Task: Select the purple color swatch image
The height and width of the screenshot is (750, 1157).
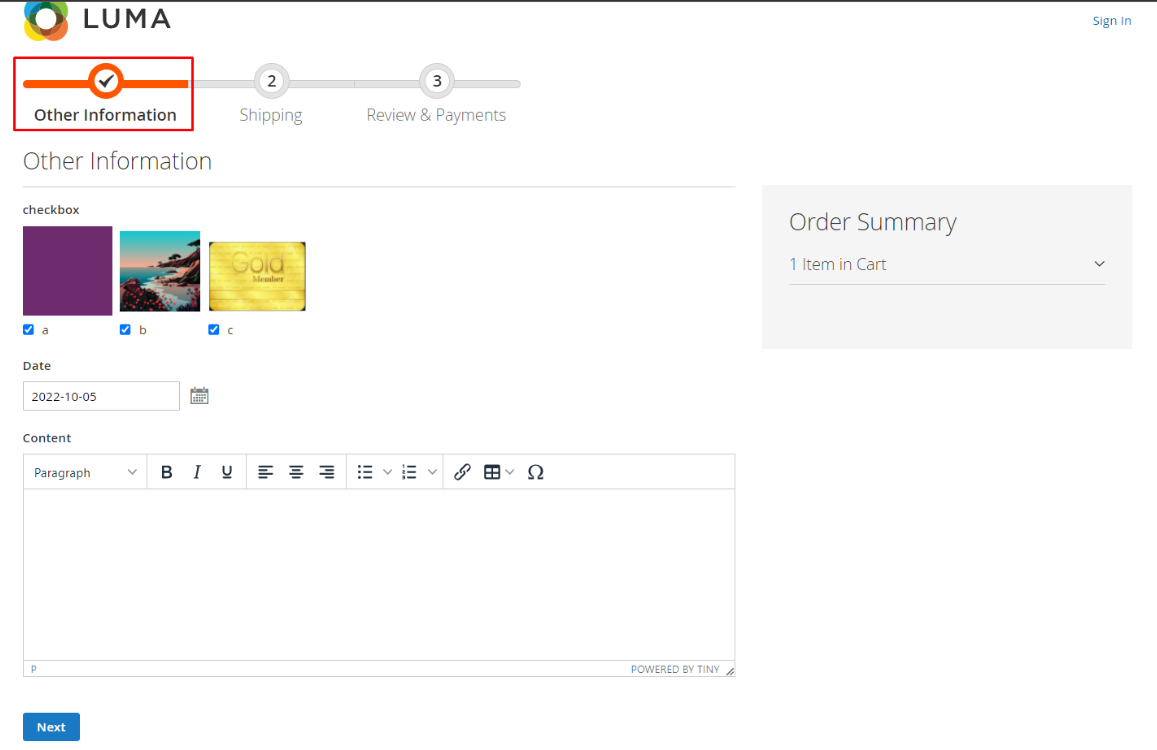Action: pyautogui.click(x=67, y=271)
